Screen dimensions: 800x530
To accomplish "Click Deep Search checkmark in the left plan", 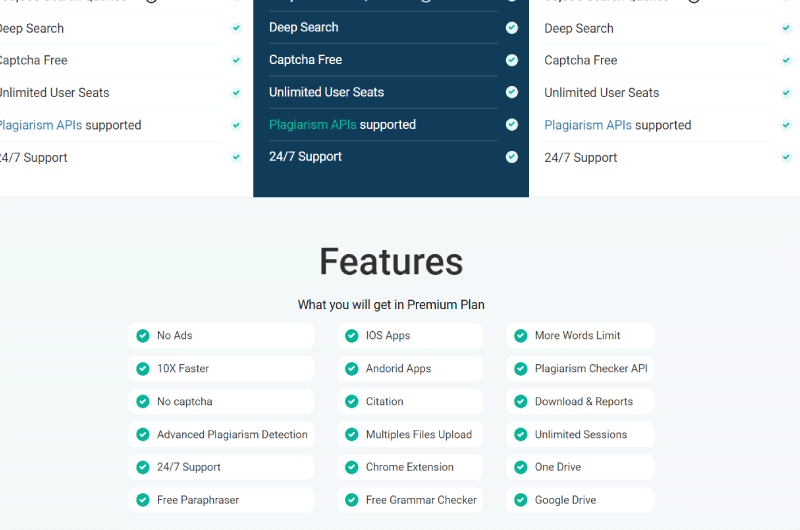I will click(x=236, y=28).
